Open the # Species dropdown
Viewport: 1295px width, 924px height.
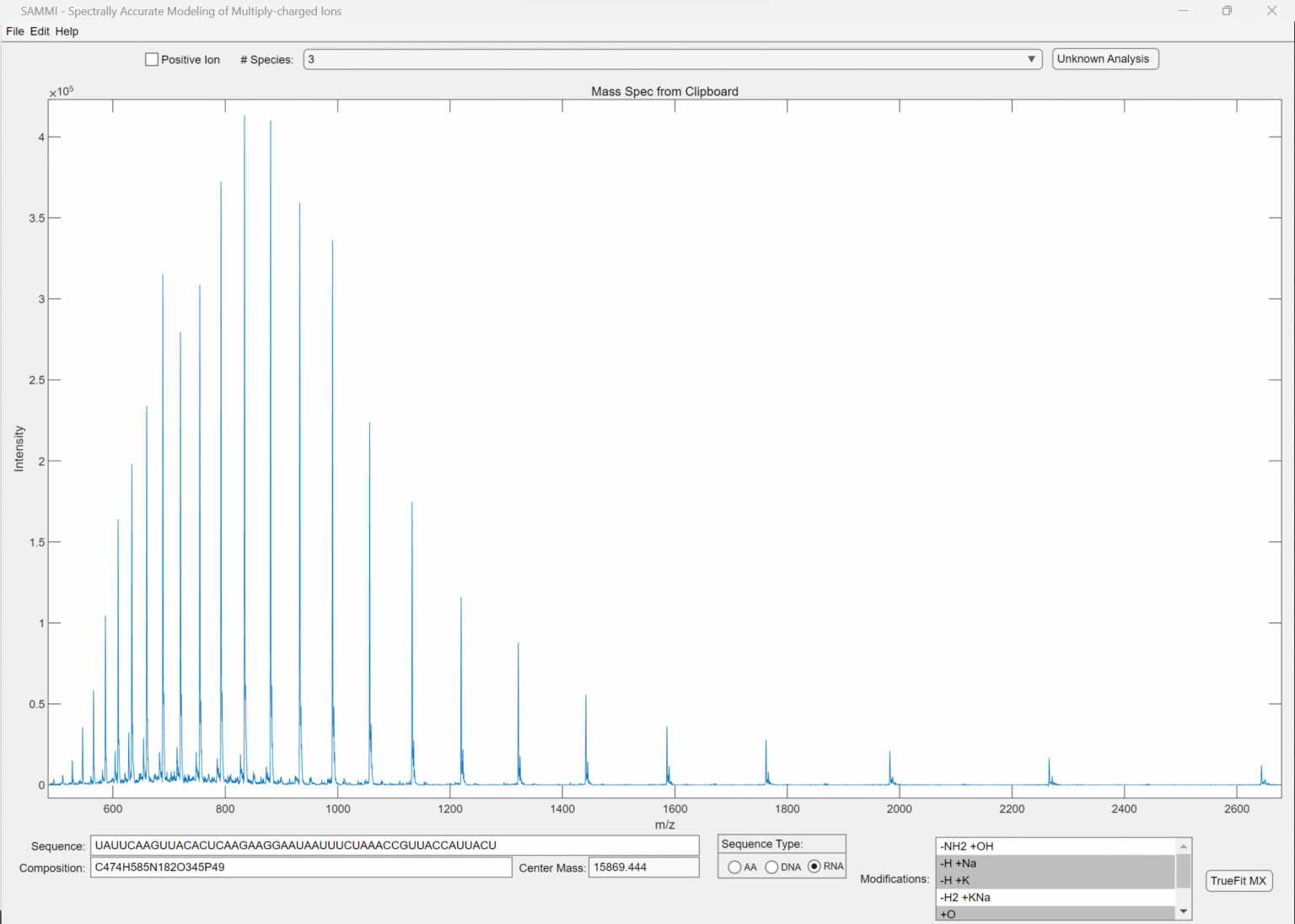tap(1030, 59)
